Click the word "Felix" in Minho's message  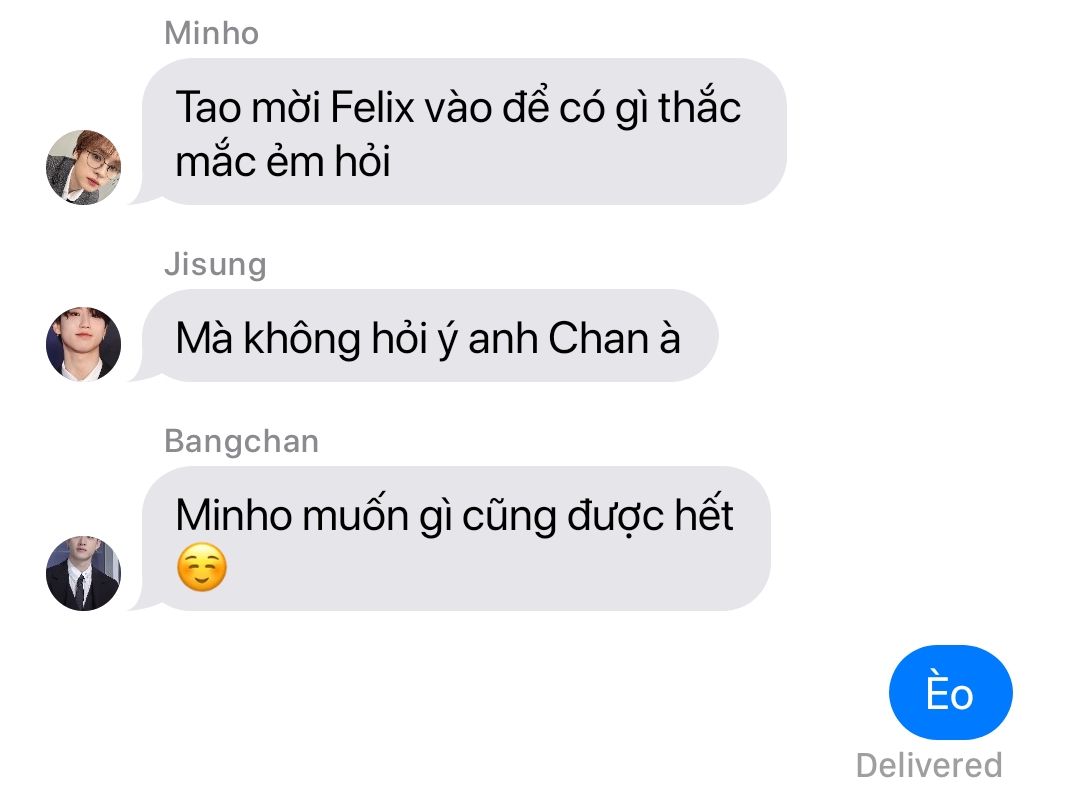(x=373, y=107)
